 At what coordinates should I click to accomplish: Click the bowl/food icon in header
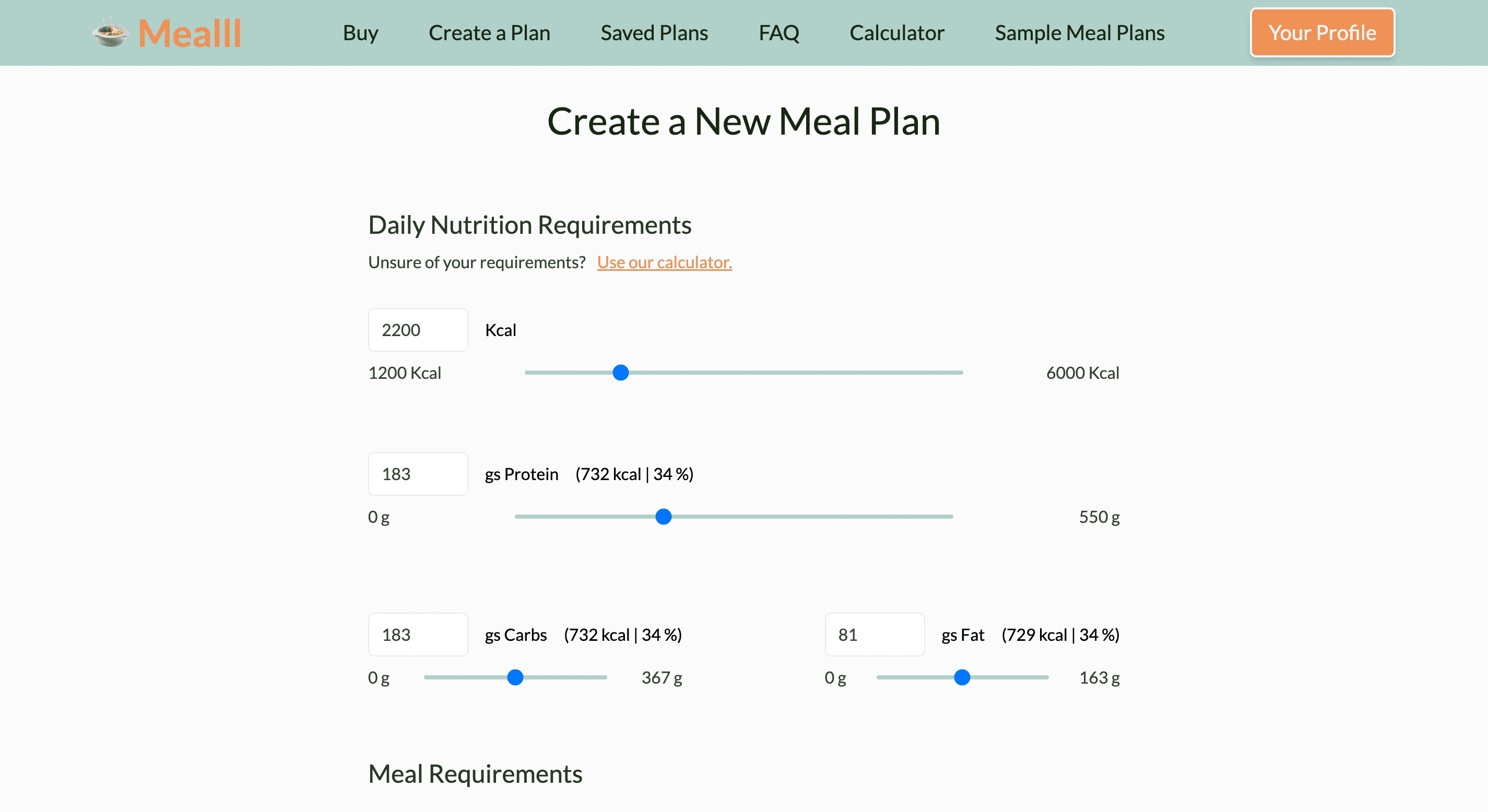112,32
